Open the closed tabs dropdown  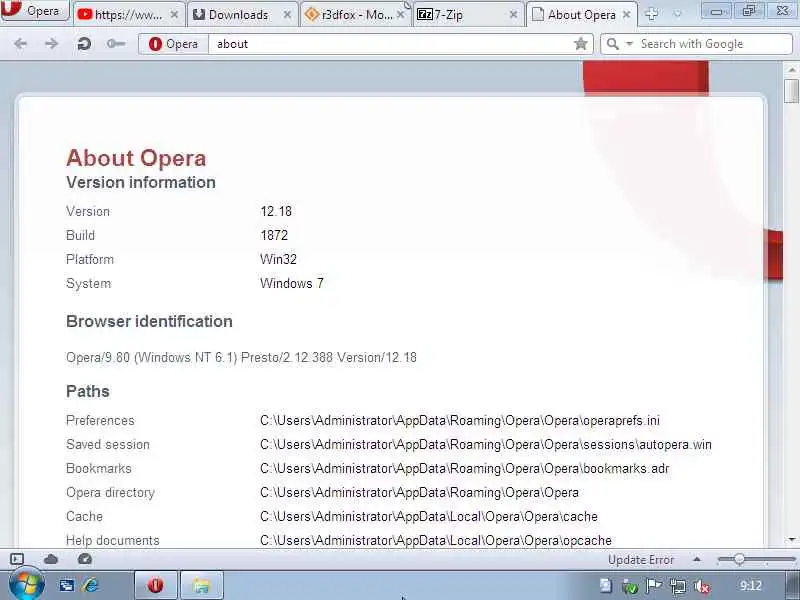[x=677, y=14]
